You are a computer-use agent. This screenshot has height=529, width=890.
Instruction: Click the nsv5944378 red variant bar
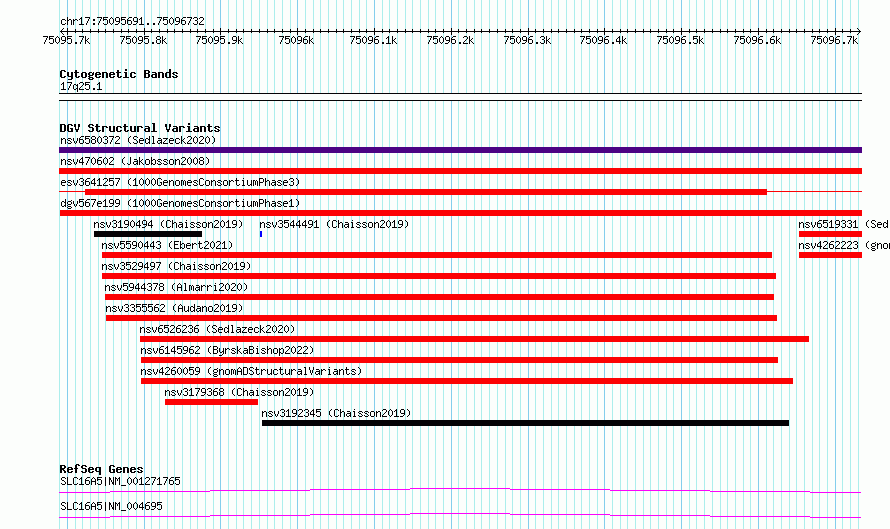439,297
